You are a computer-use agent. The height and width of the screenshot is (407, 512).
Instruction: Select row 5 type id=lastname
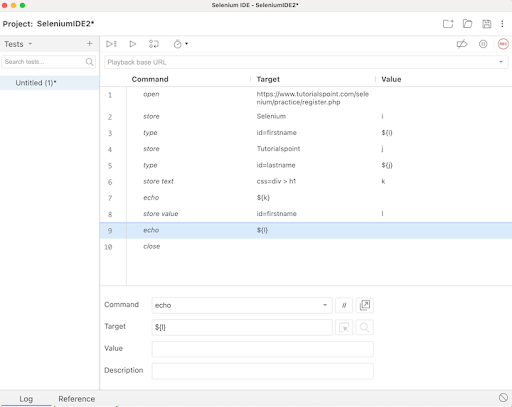(306, 165)
